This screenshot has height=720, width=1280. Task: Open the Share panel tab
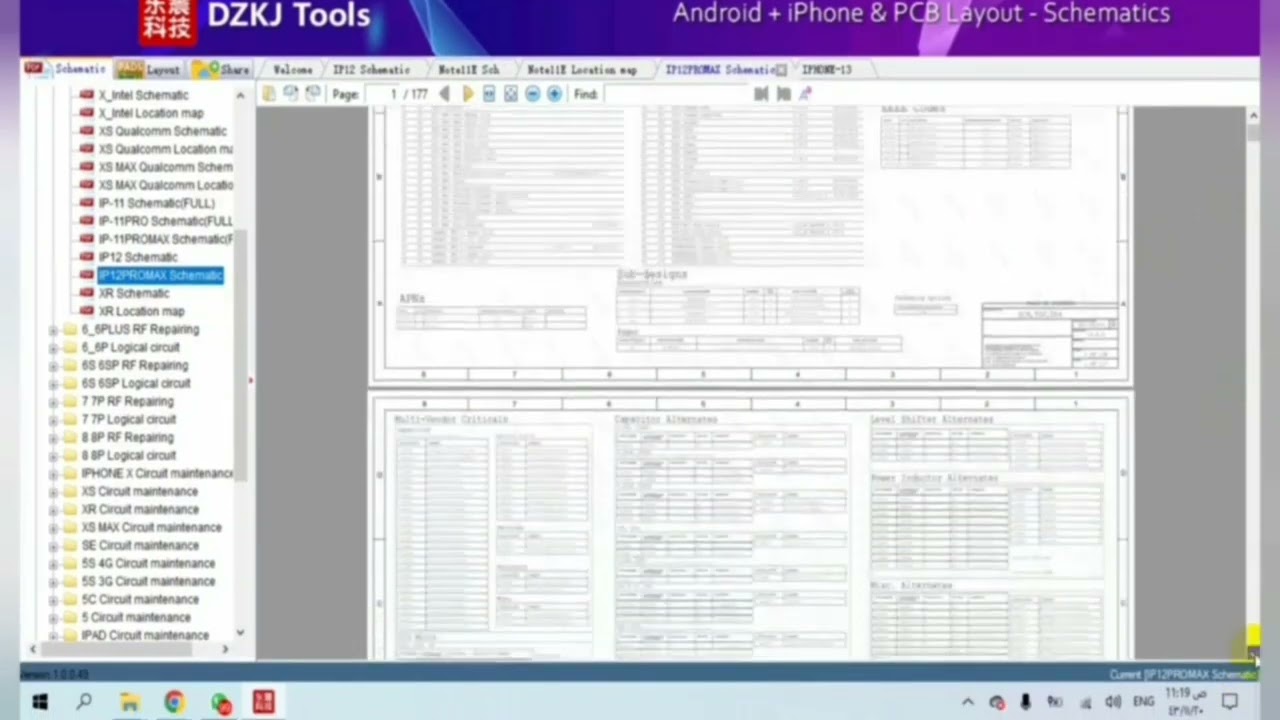222,69
